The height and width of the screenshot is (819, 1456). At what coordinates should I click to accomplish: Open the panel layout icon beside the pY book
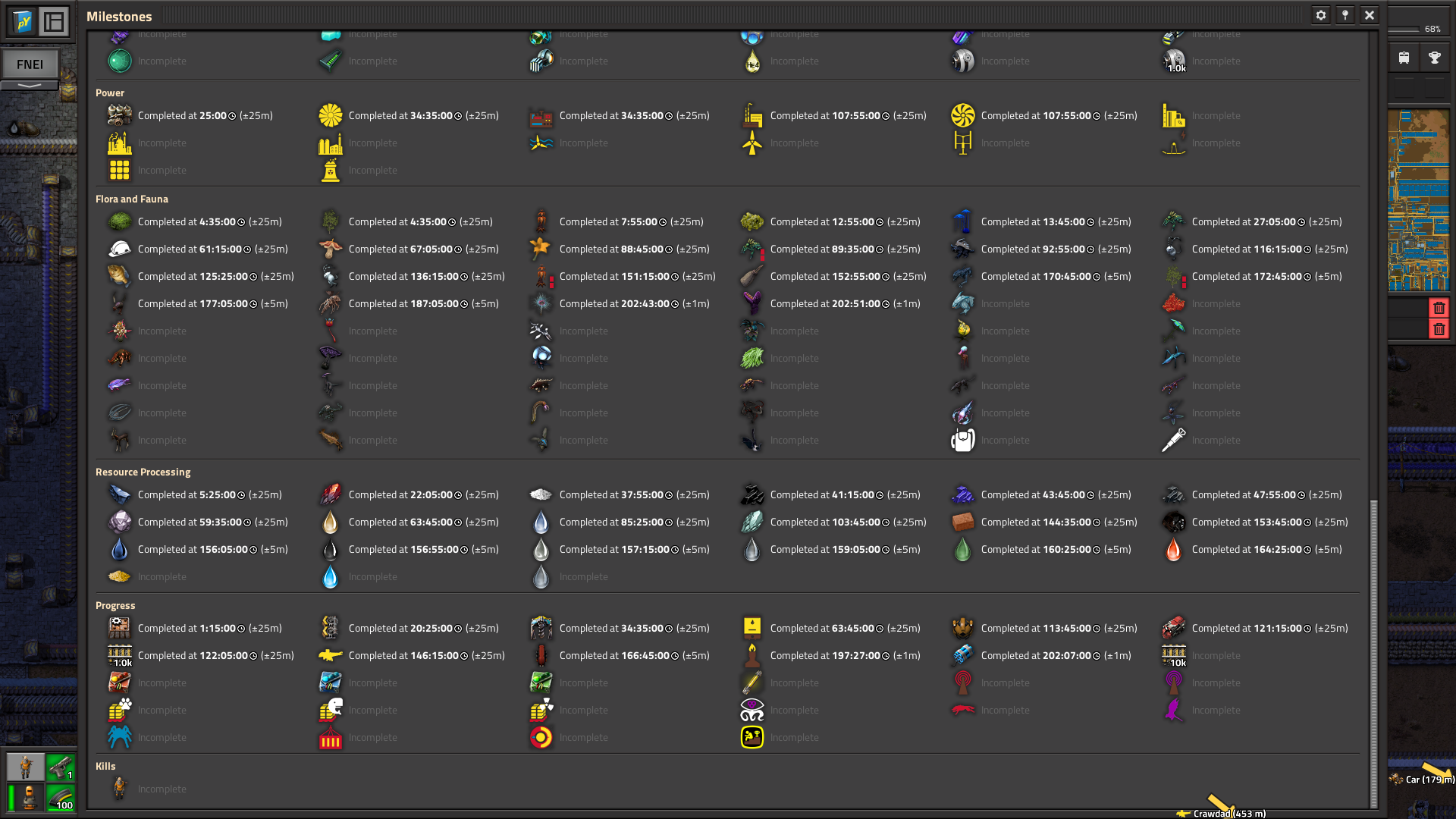pyautogui.click(x=54, y=21)
